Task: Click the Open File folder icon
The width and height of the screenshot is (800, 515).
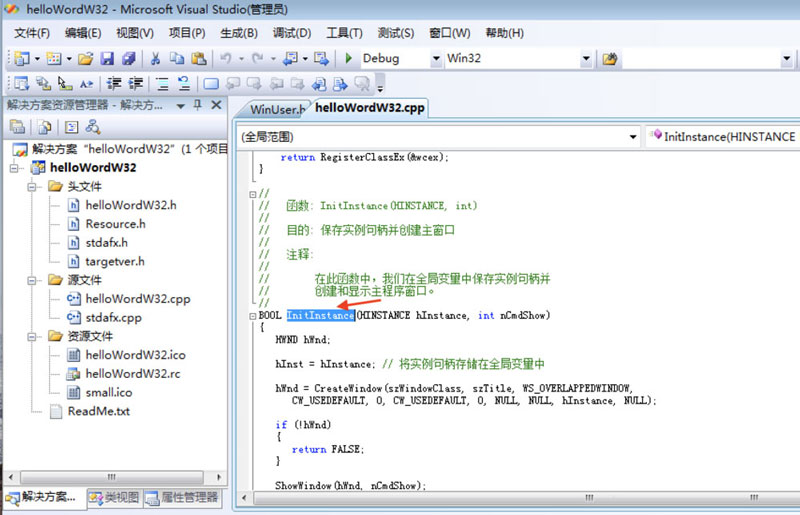Action: pos(86,58)
